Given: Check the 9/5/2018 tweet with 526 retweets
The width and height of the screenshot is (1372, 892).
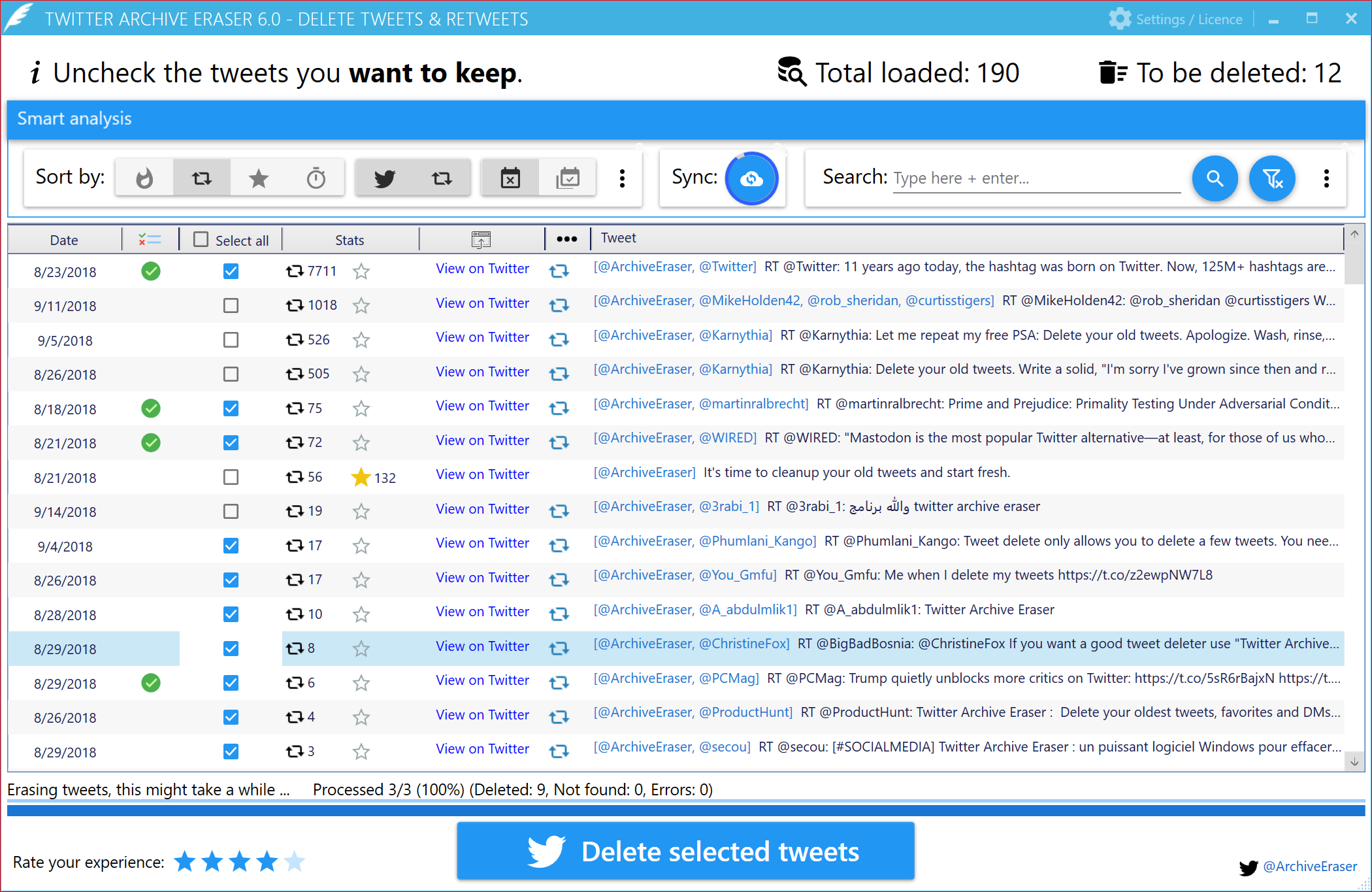Looking at the screenshot, I should tap(231, 340).
